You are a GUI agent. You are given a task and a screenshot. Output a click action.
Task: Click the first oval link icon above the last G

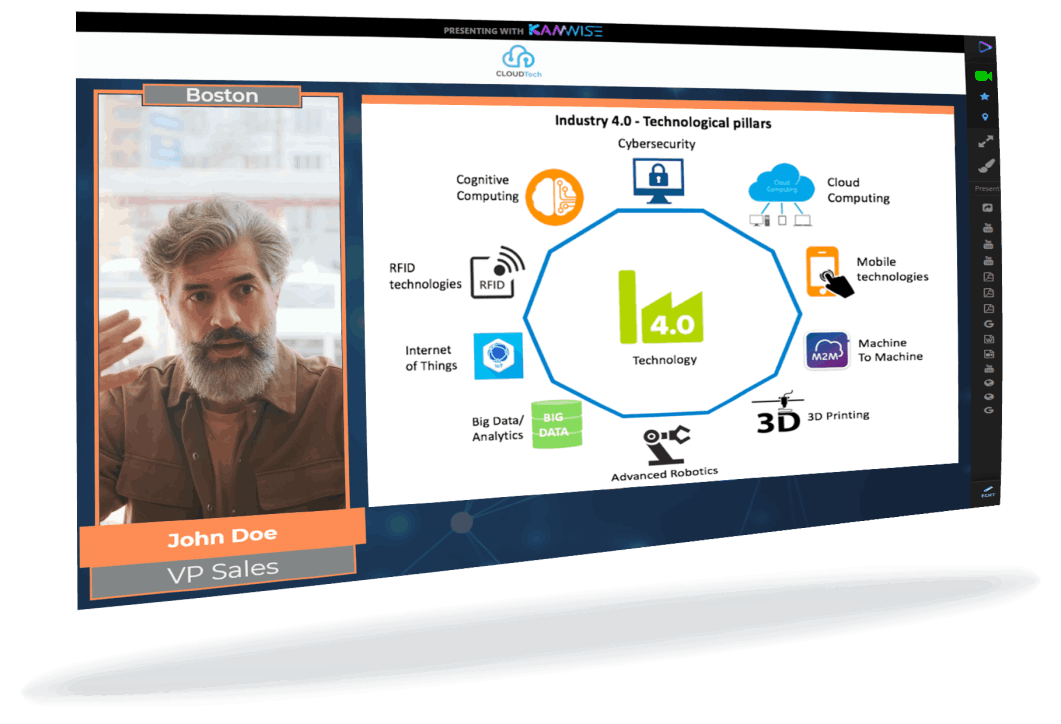click(x=989, y=382)
